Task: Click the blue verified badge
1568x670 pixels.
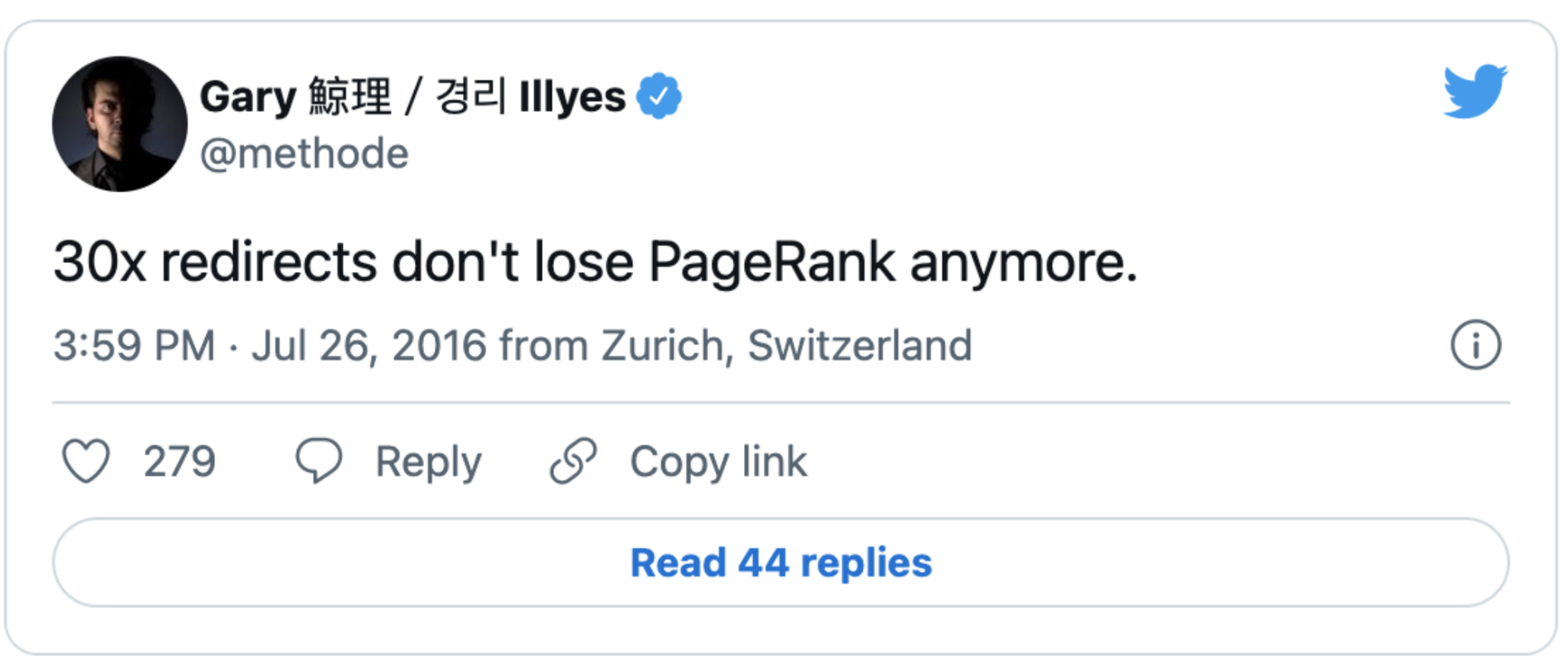Action: pos(659,96)
